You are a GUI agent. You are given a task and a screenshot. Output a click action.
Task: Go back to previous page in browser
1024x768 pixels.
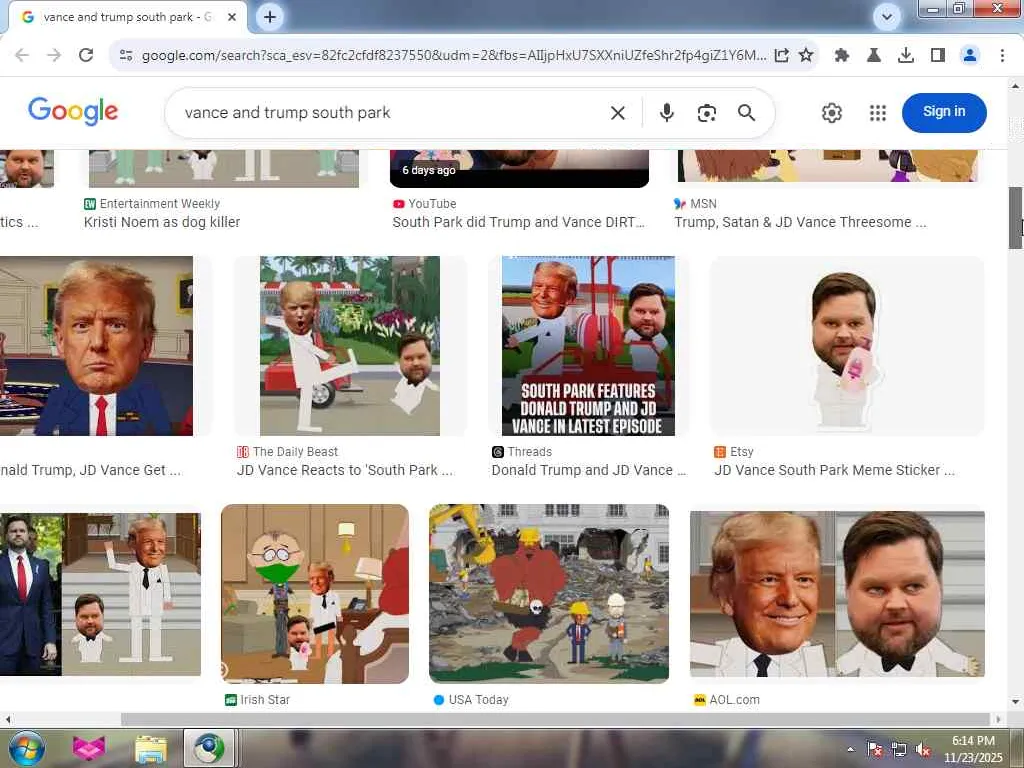22,56
